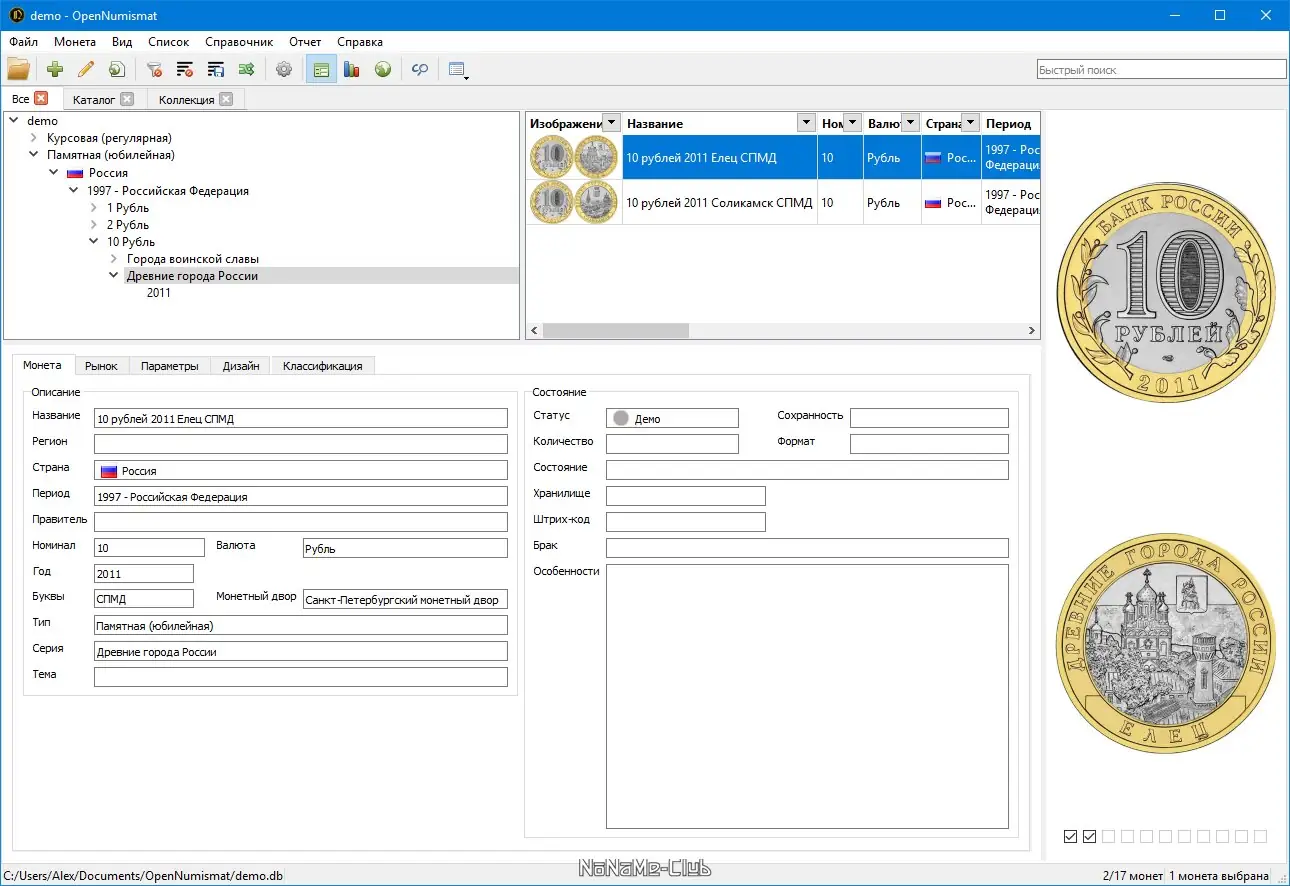This screenshot has height=886, width=1290.
Task: Show statistics with the bar chart icon
Action: 352,70
